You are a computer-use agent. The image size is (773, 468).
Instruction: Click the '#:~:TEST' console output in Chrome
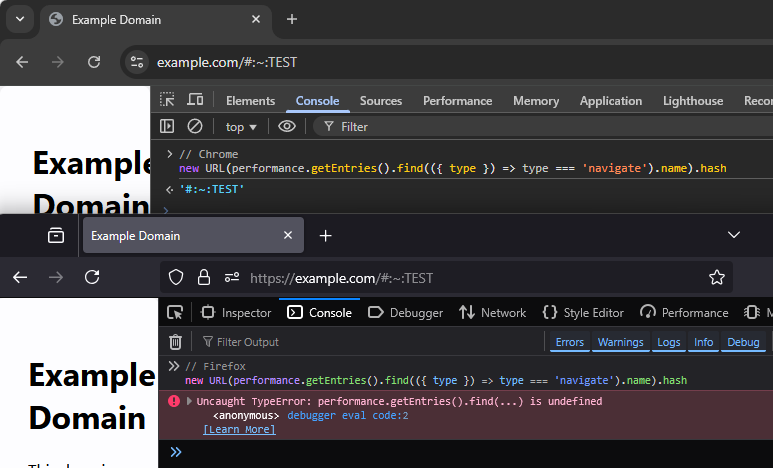pyautogui.click(x=212, y=189)
